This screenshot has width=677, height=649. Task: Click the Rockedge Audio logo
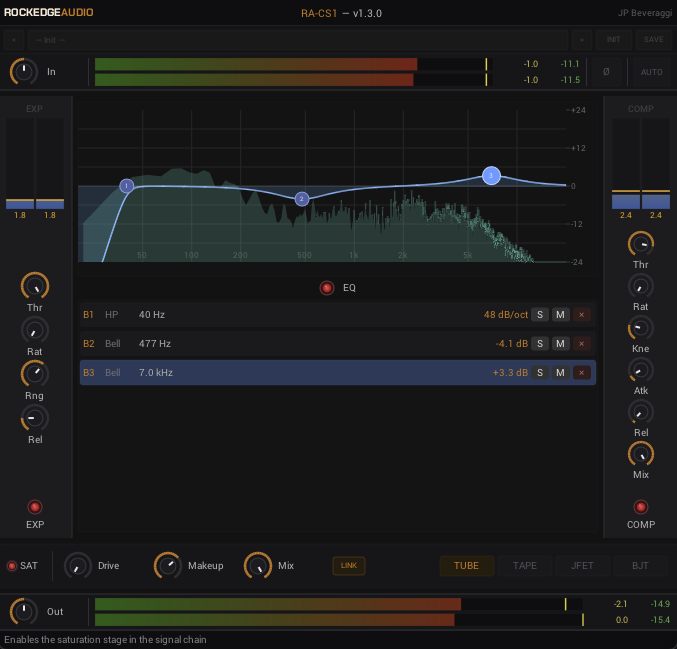click(x=48, y=12)
